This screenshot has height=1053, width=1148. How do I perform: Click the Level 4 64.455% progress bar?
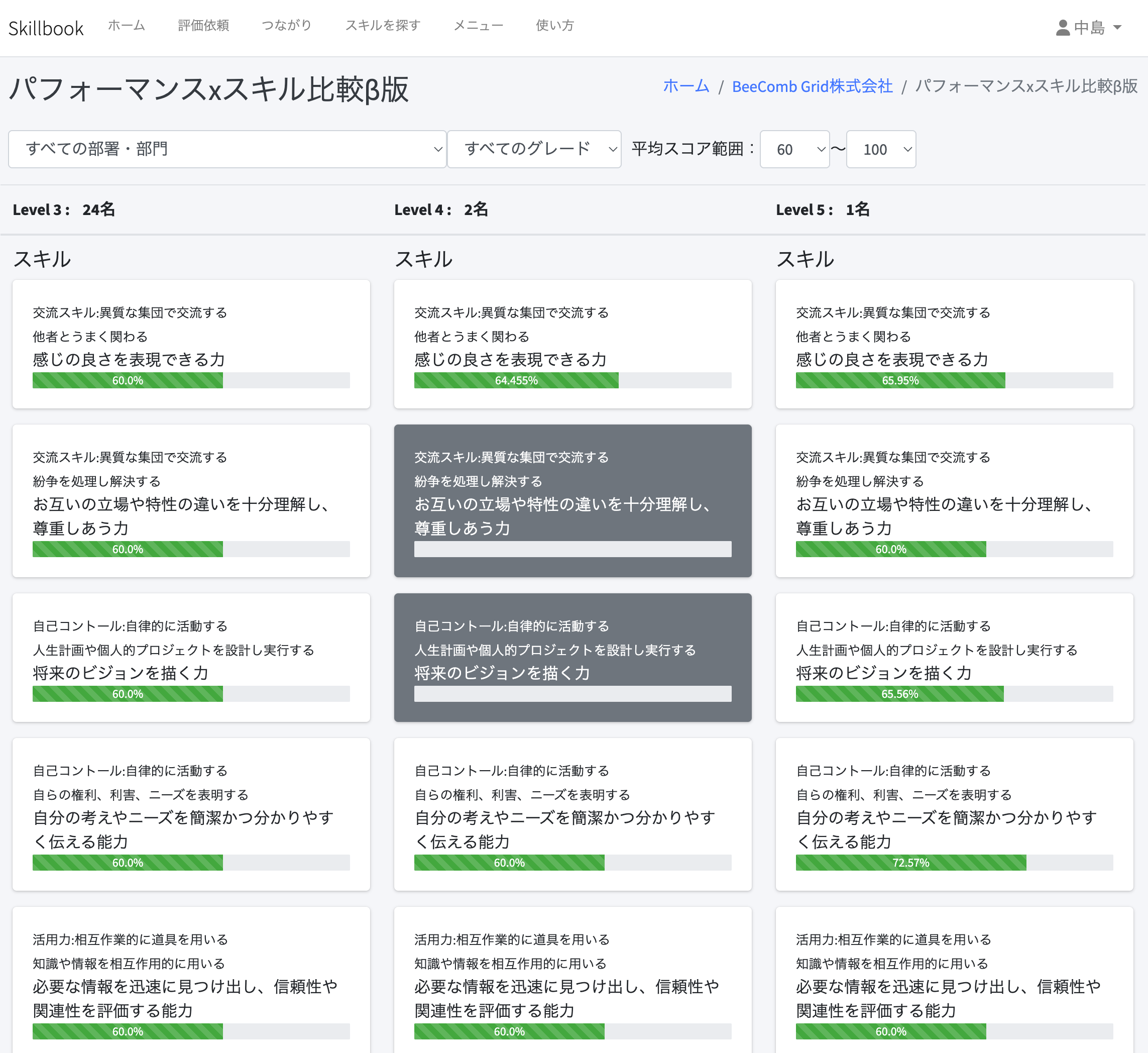(572, 381)
